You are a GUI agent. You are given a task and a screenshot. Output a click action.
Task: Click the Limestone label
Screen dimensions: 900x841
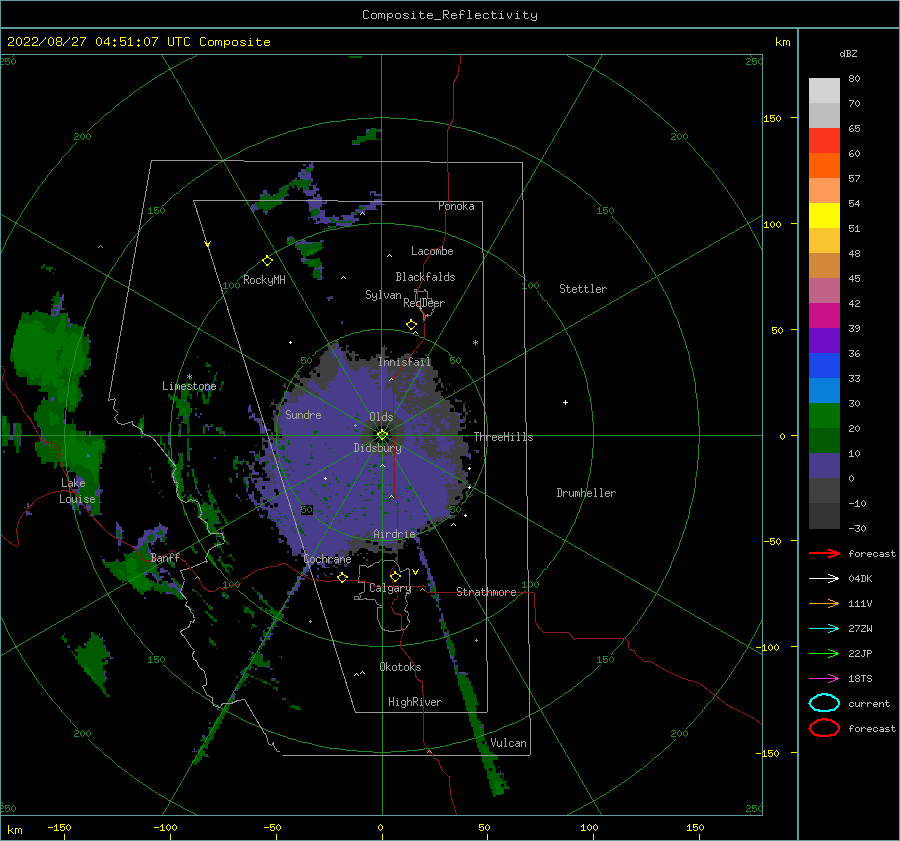point(189,386)
